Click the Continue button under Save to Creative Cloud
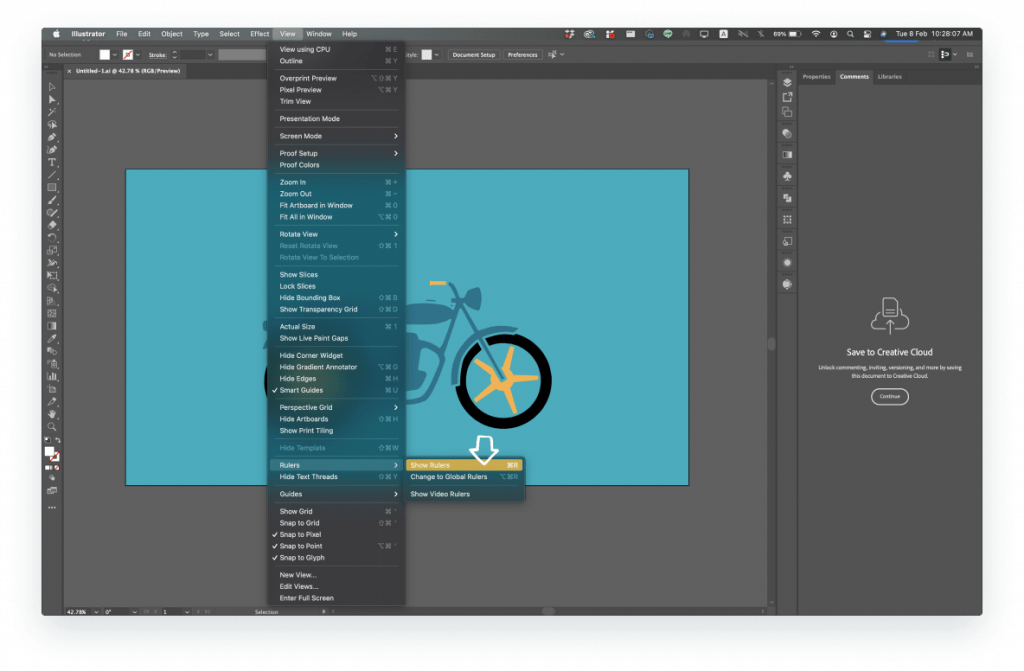This screenshot has width=1024, height=671. click(889, 396)
